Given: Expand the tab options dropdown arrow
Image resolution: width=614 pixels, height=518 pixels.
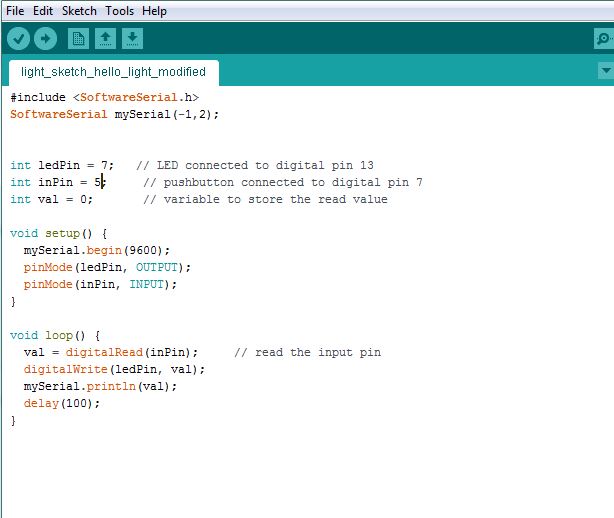Looking at the screenshot, I should tap(606, 71).
